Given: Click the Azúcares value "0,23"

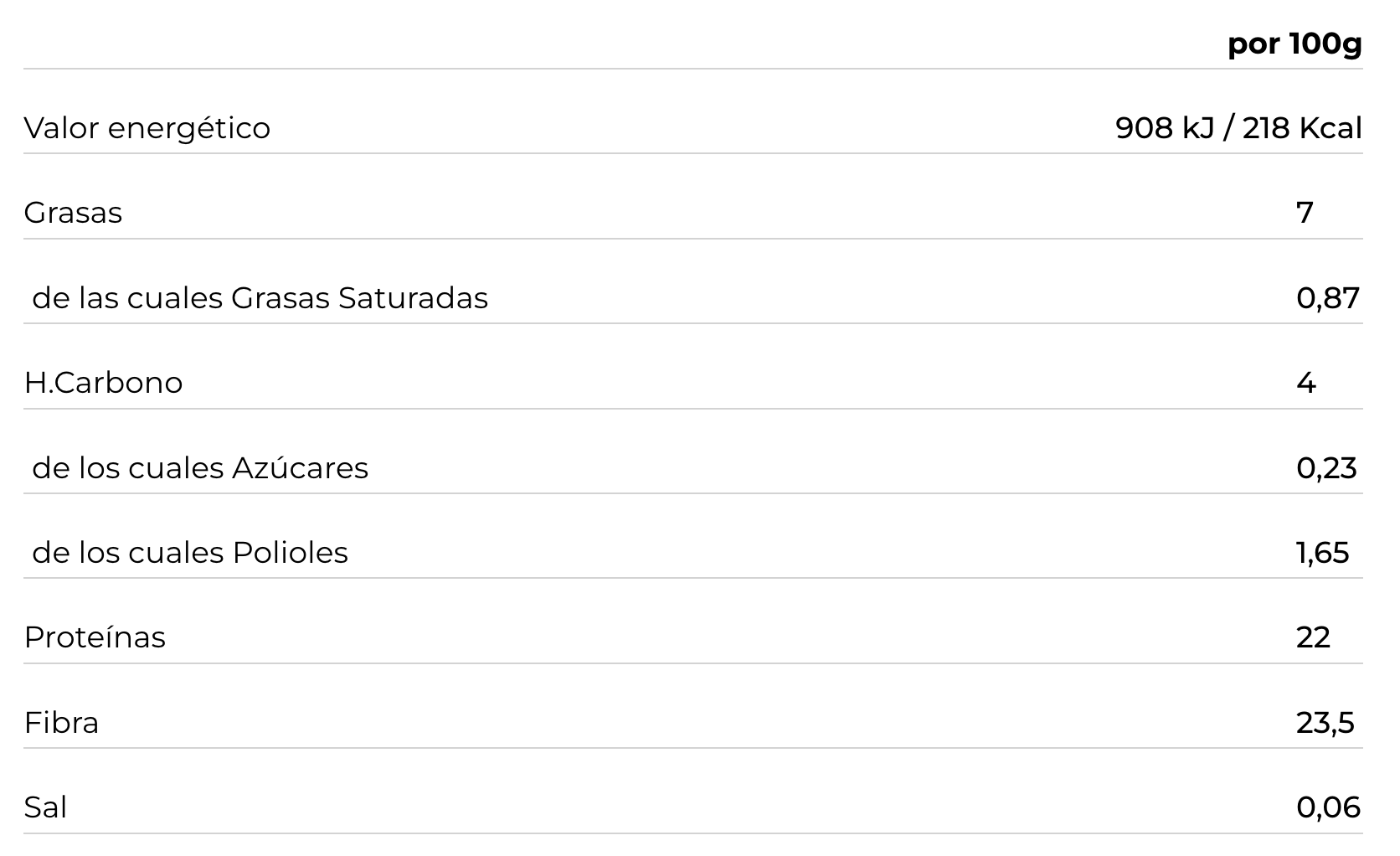Looking at the screenshot, I should click(1326, 468).
